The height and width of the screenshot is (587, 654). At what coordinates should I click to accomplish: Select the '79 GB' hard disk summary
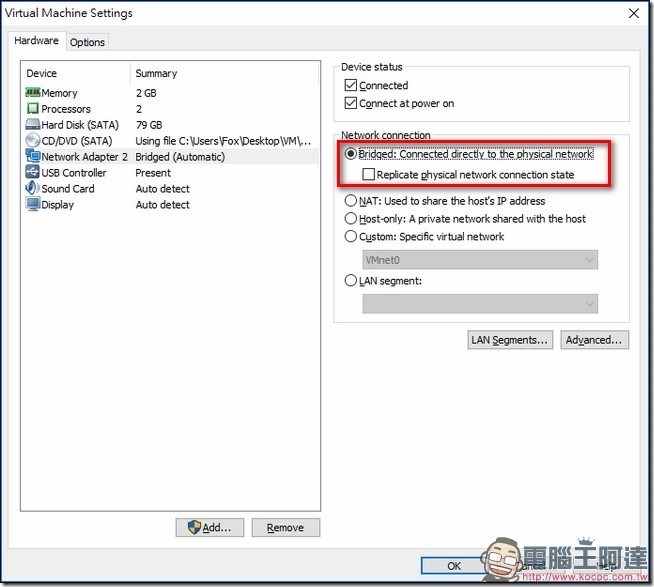(149, 125)
